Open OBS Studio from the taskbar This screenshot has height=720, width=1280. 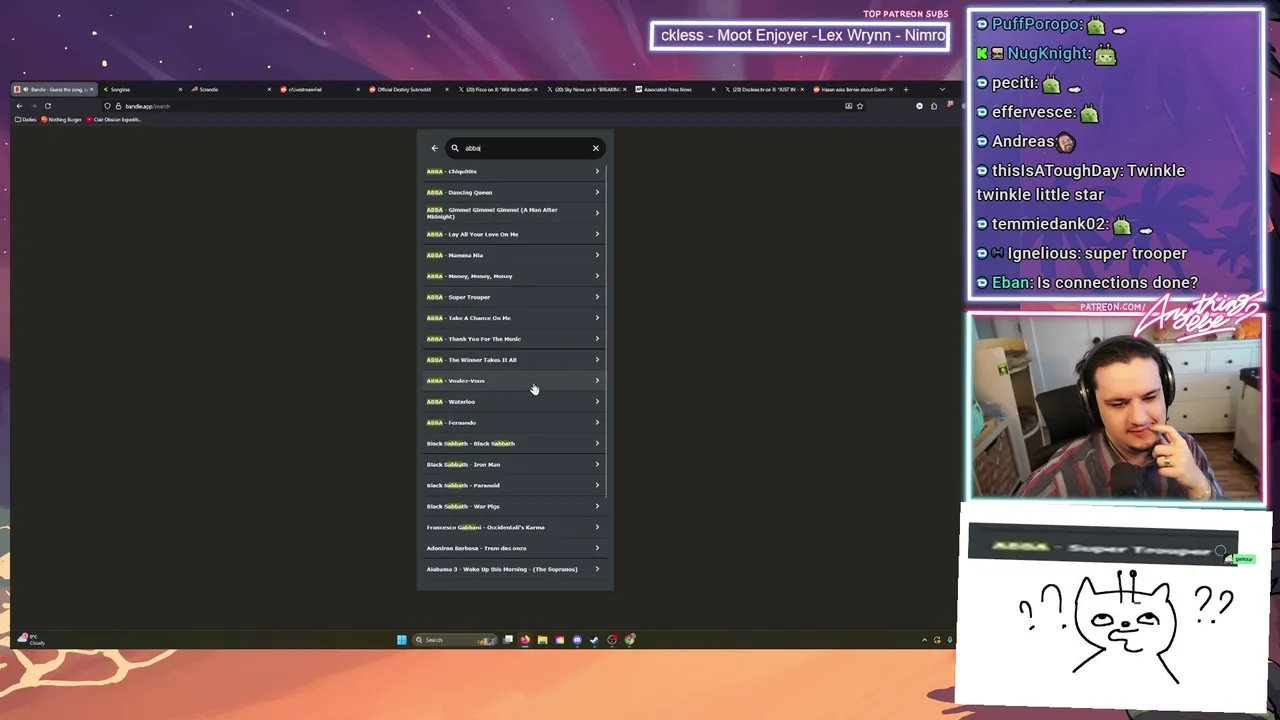point(612,640)
